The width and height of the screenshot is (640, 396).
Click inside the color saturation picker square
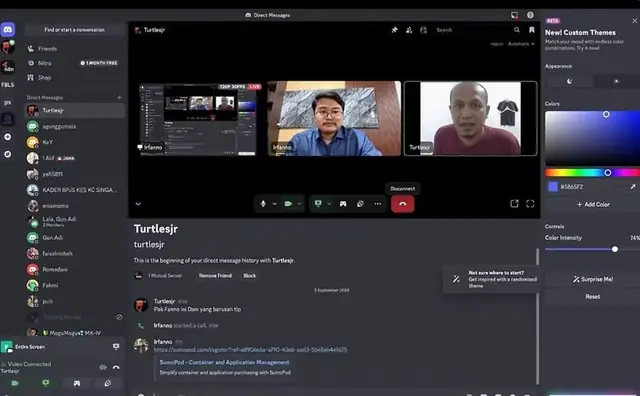pos(592,138)
